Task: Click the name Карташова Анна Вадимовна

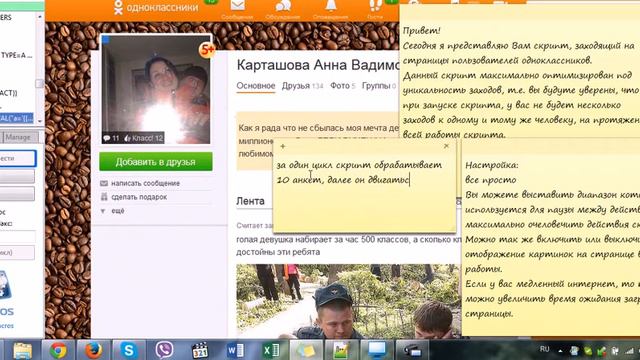Action: pyautogui.click(x=318, y=65)
